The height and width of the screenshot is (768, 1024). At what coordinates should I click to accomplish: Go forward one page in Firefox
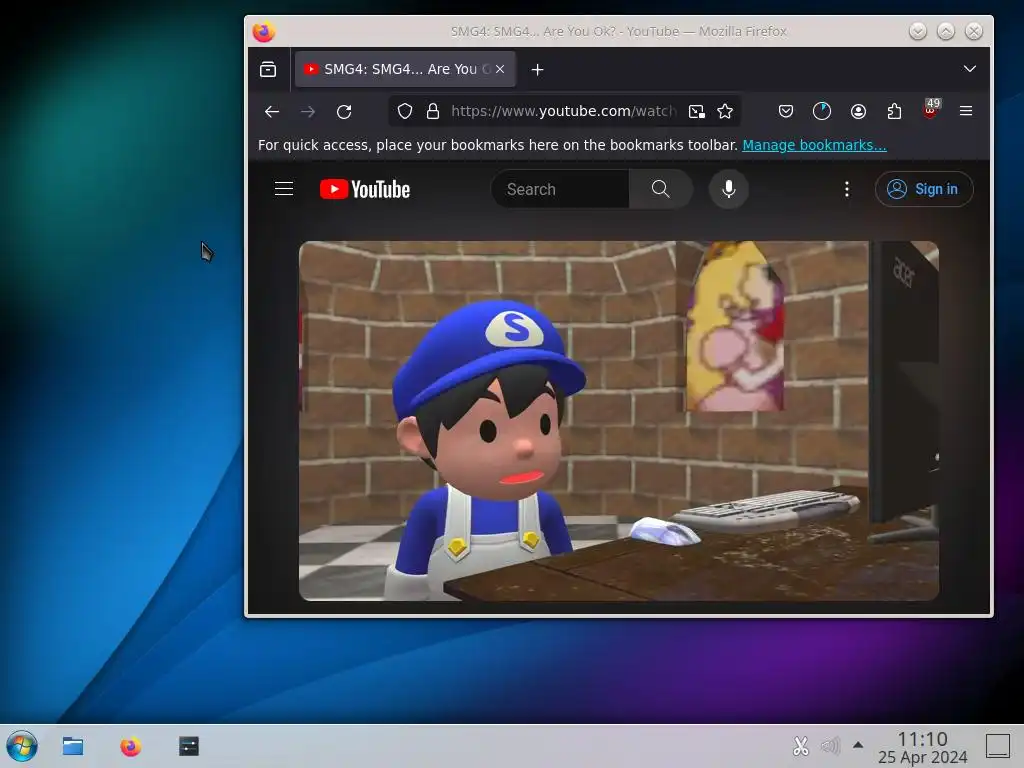click(308, 112)
